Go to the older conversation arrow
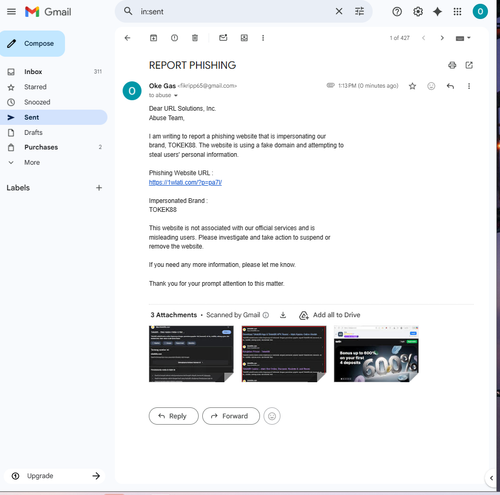The image size is (500, 495). coord(442,38)
